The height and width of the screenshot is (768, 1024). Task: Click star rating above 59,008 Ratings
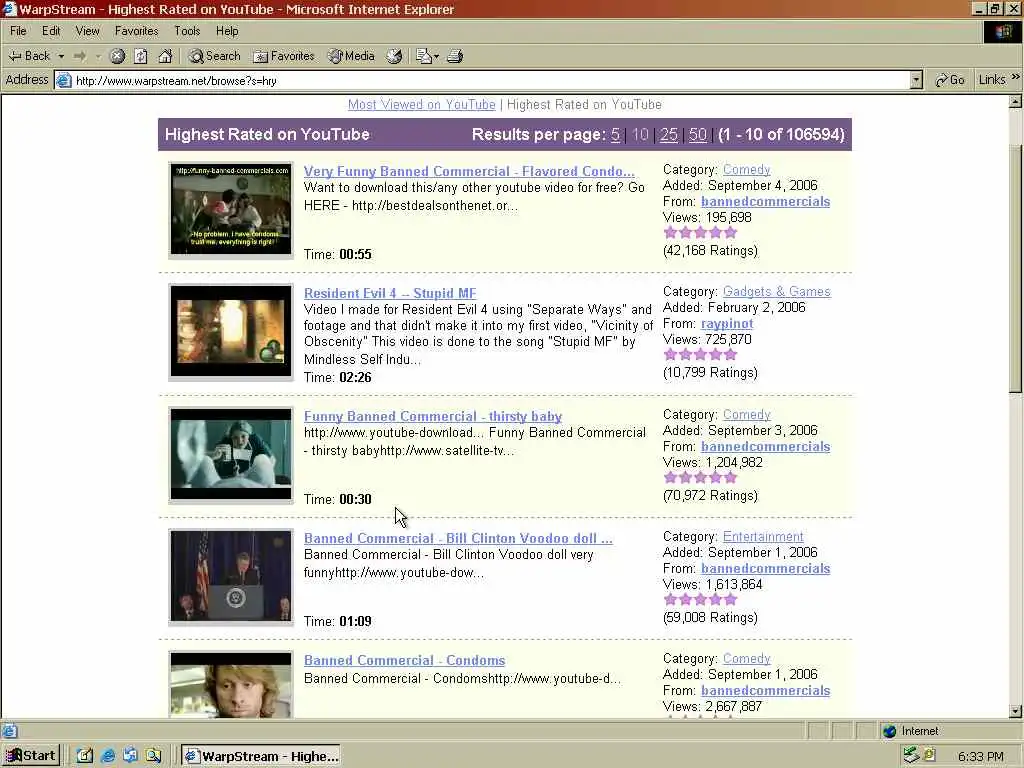700,600
